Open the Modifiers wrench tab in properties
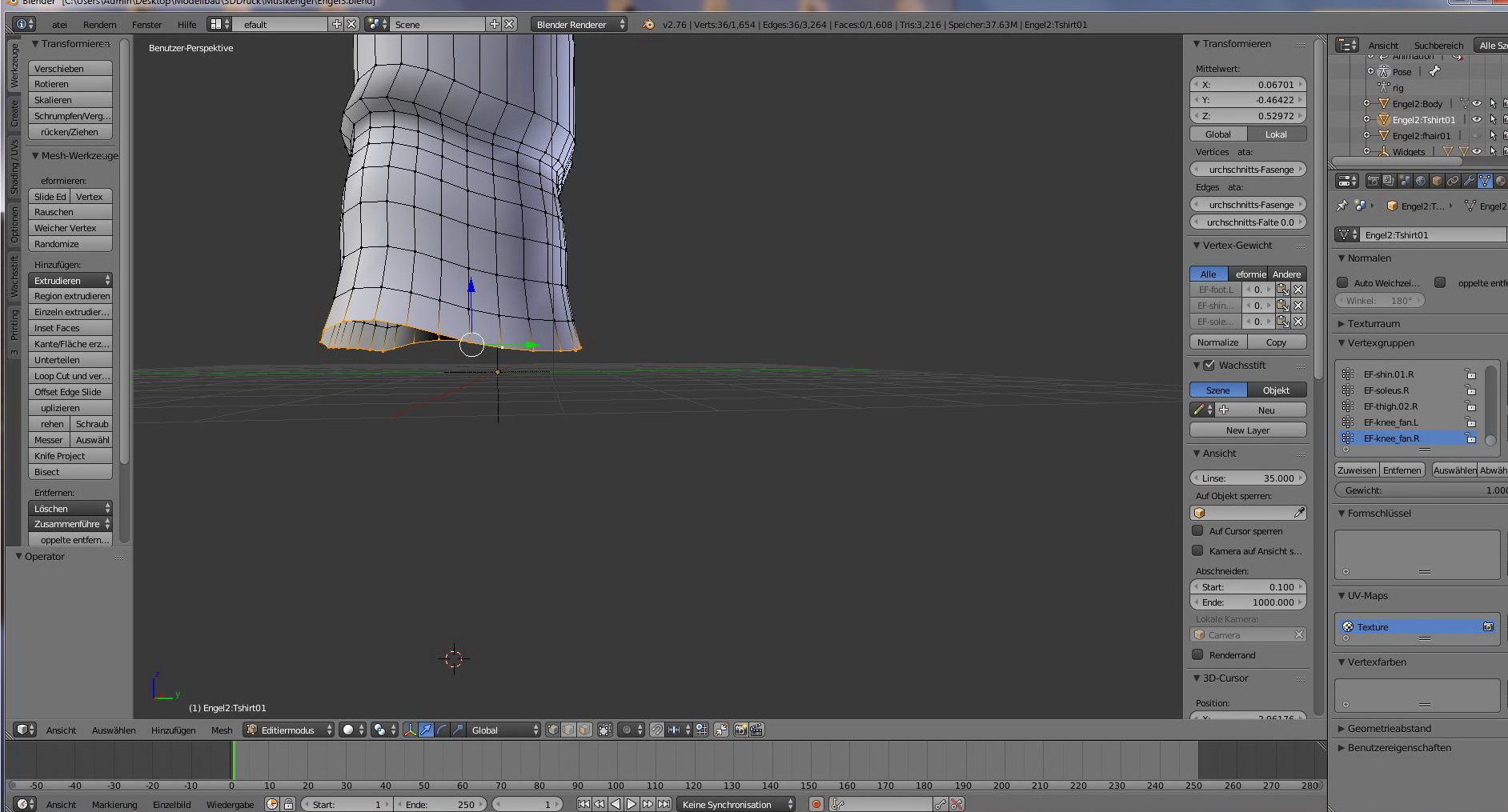 pos(1469,181)
